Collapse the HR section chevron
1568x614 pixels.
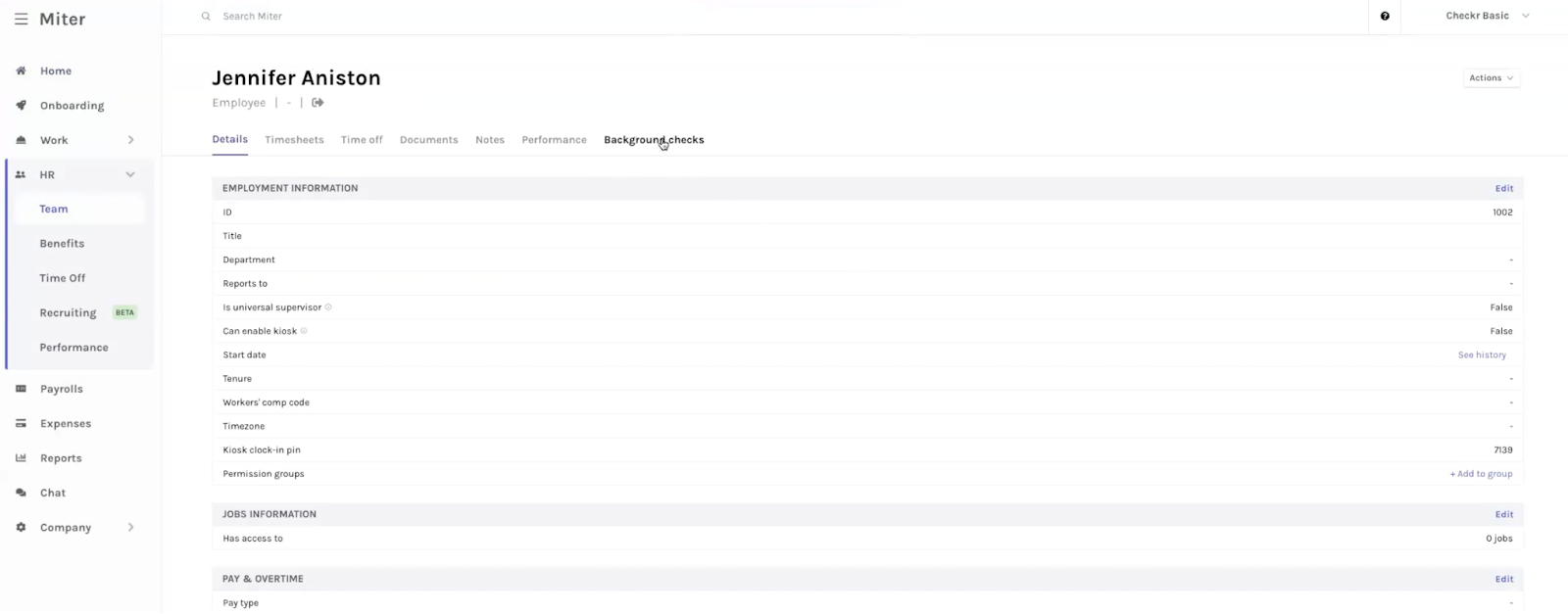pyautogui.click(x=130, y=174)
